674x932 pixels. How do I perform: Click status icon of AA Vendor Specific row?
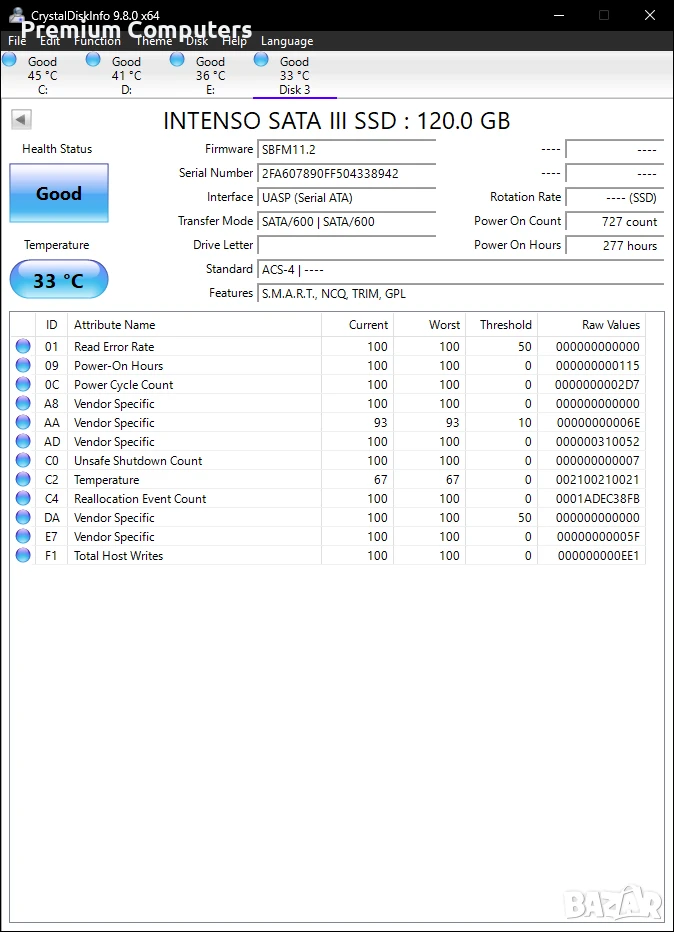pos(23,422)
